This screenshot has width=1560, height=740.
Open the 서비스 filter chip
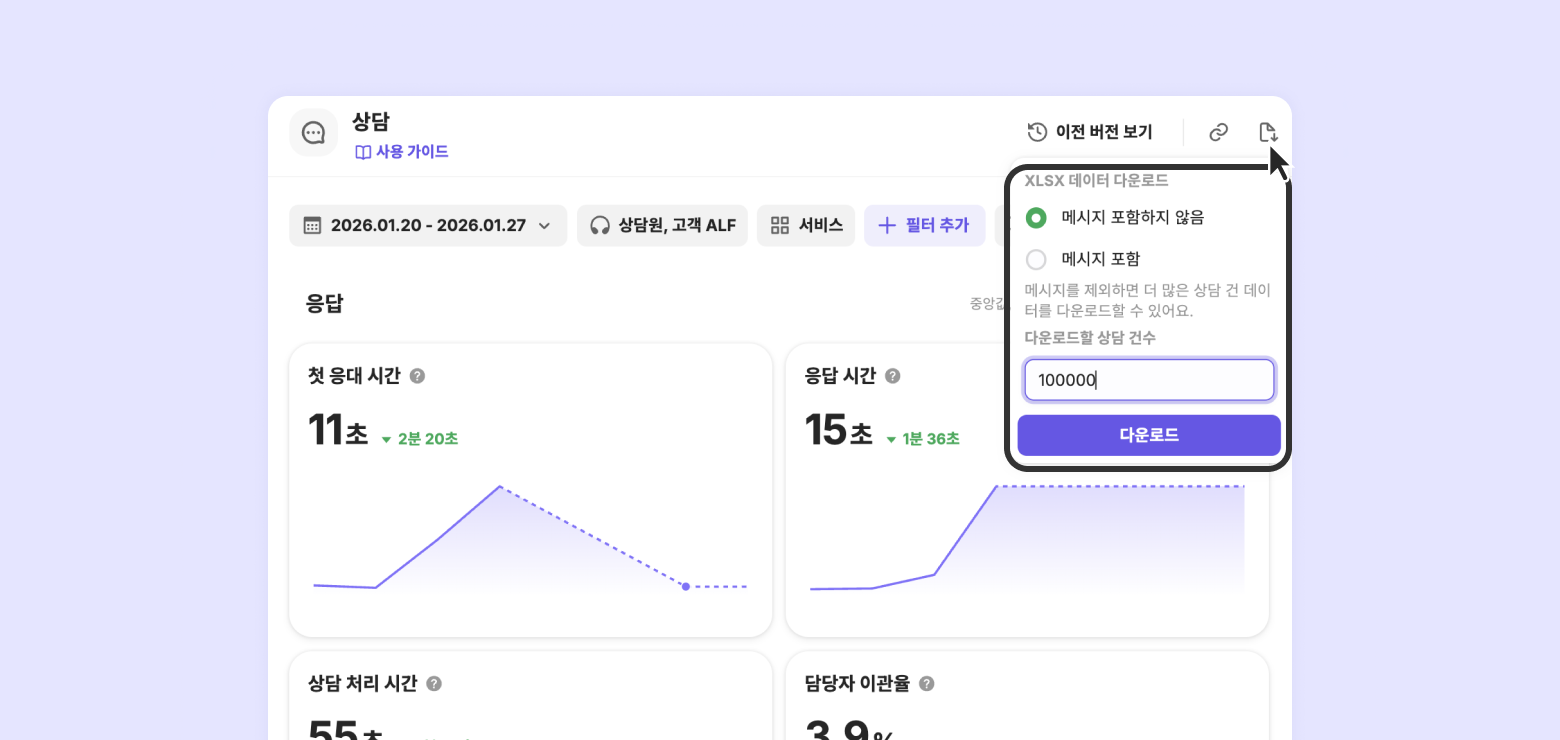(x=806, y=226)
